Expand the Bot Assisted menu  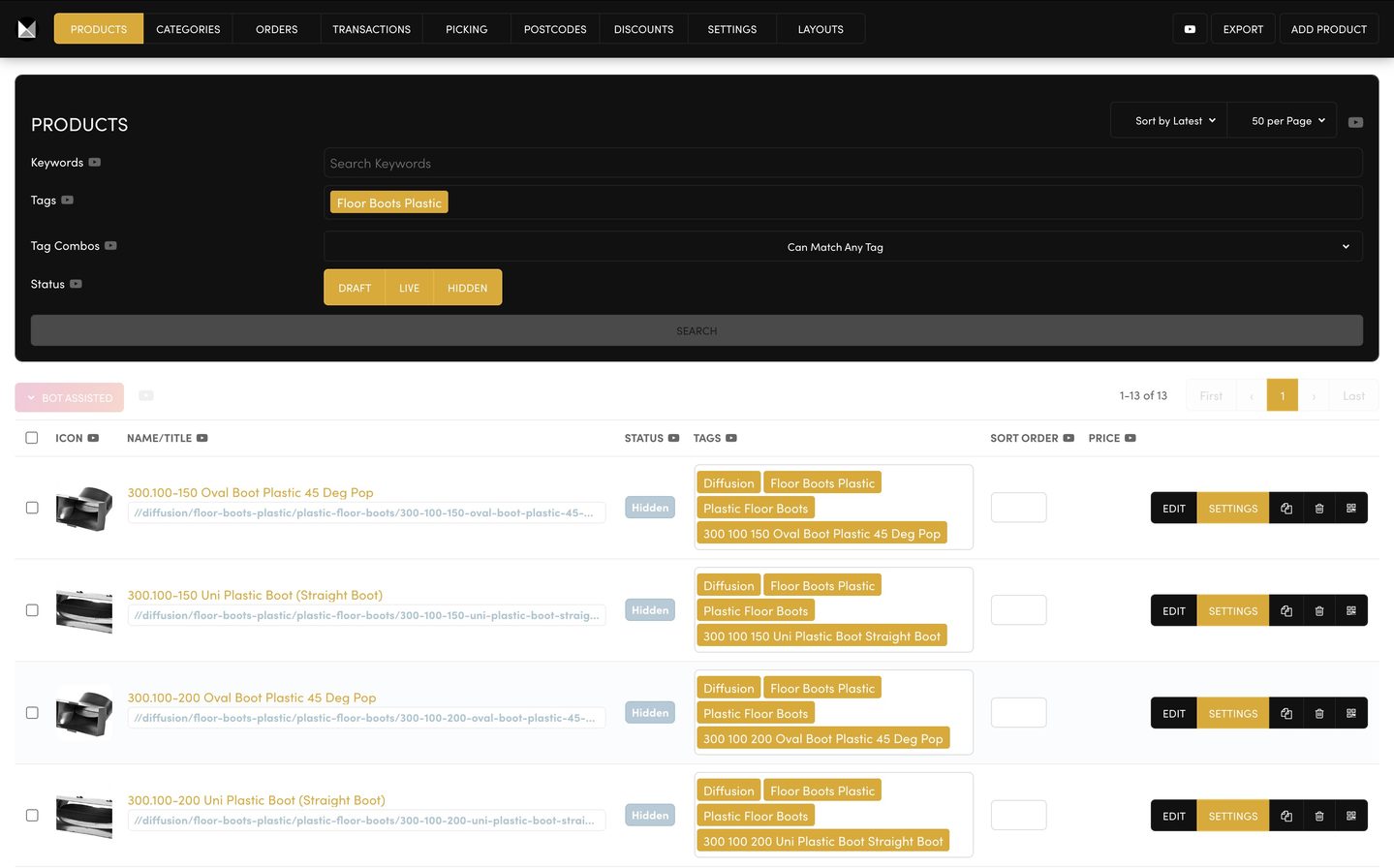click(70, 398)
